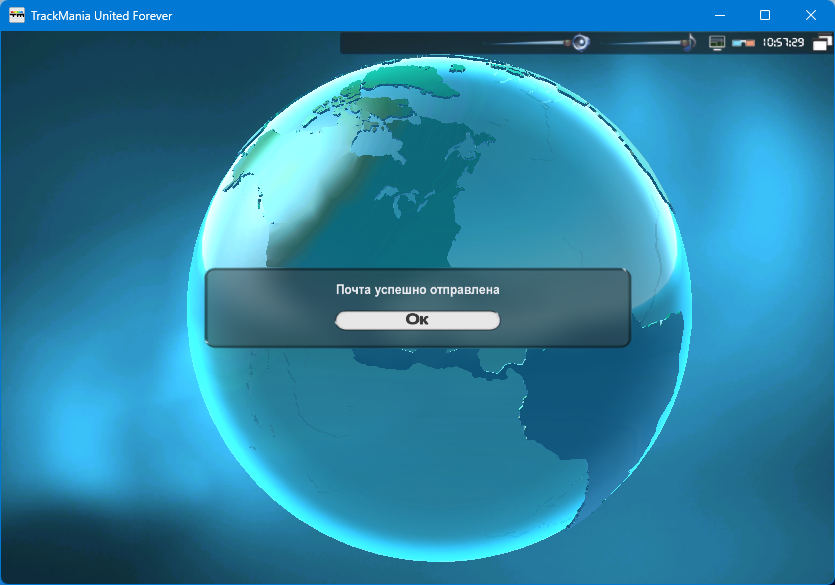Adjust the music volume slider

coord(644,43)
